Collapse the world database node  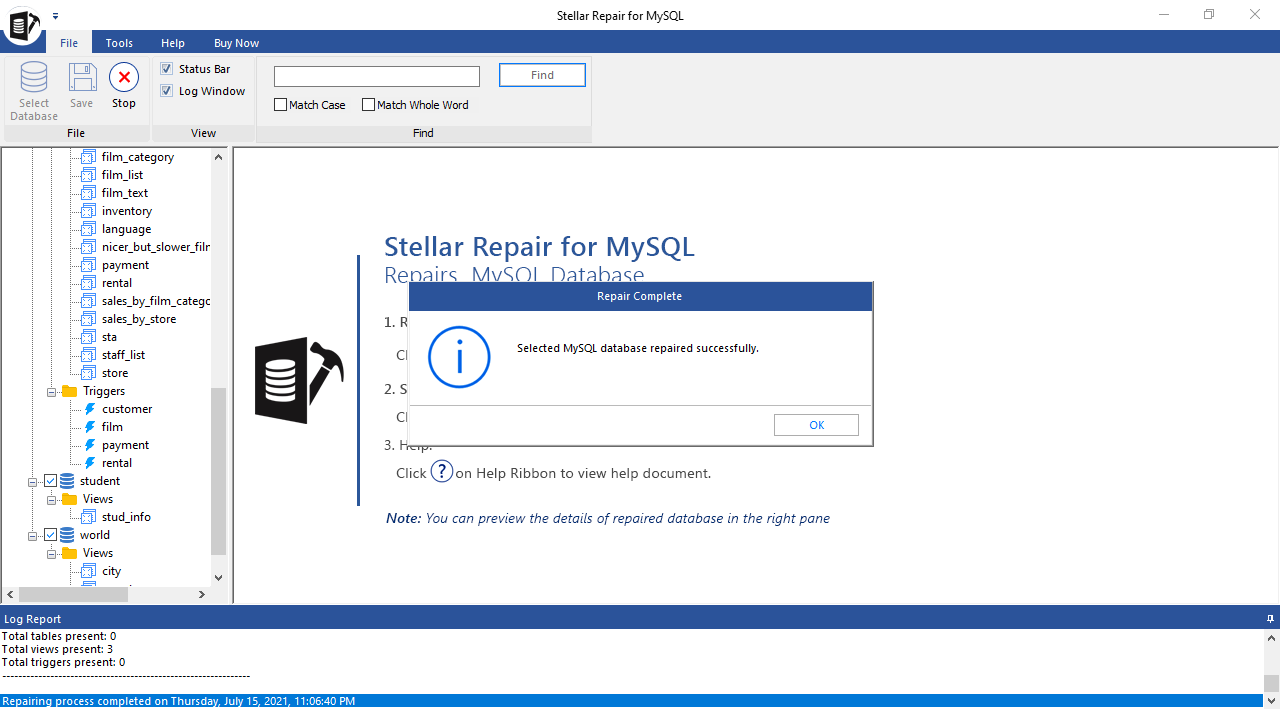(x=32, y=534)
